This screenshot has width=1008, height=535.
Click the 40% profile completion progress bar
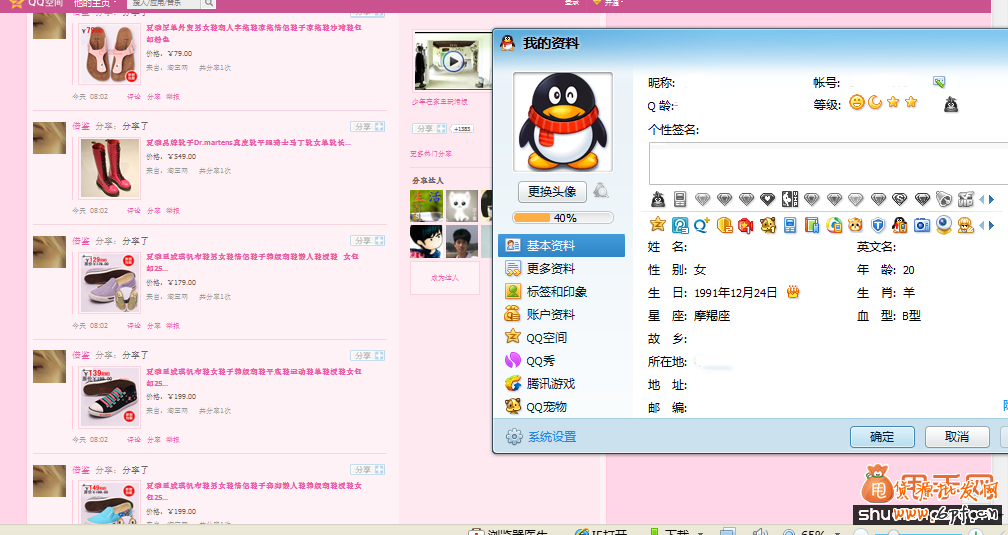pyautogui.click(x=563, y=218)
